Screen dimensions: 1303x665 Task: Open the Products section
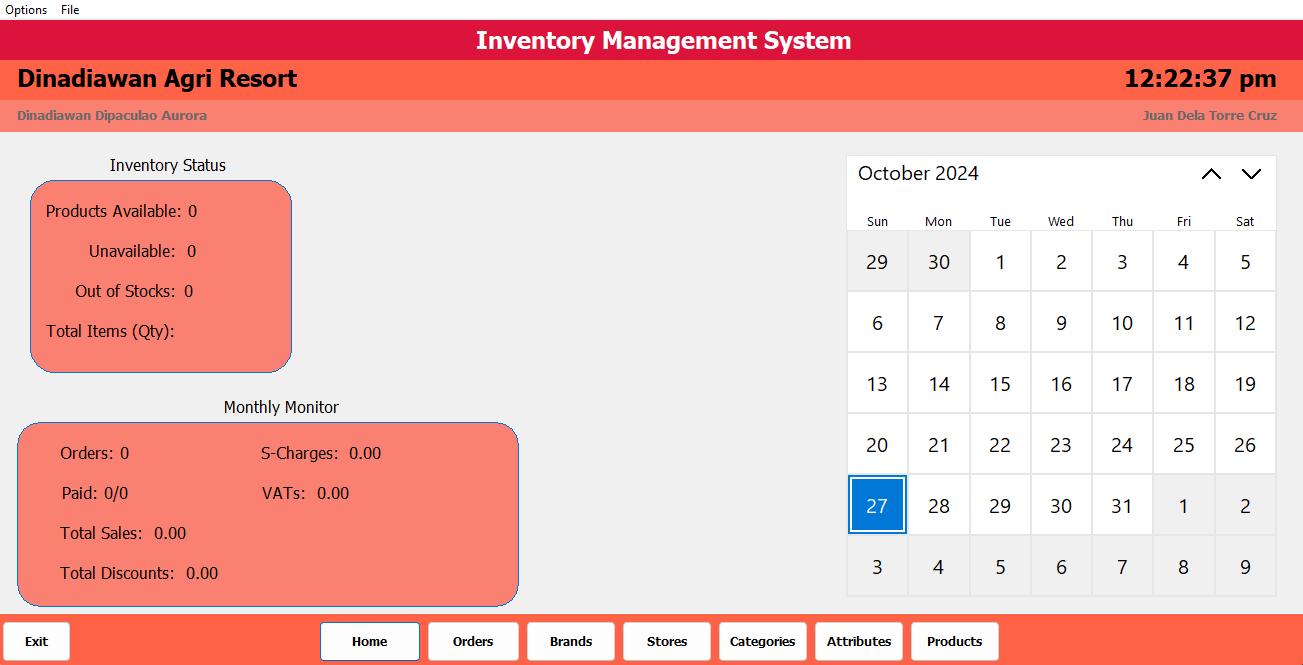[954, 641]
